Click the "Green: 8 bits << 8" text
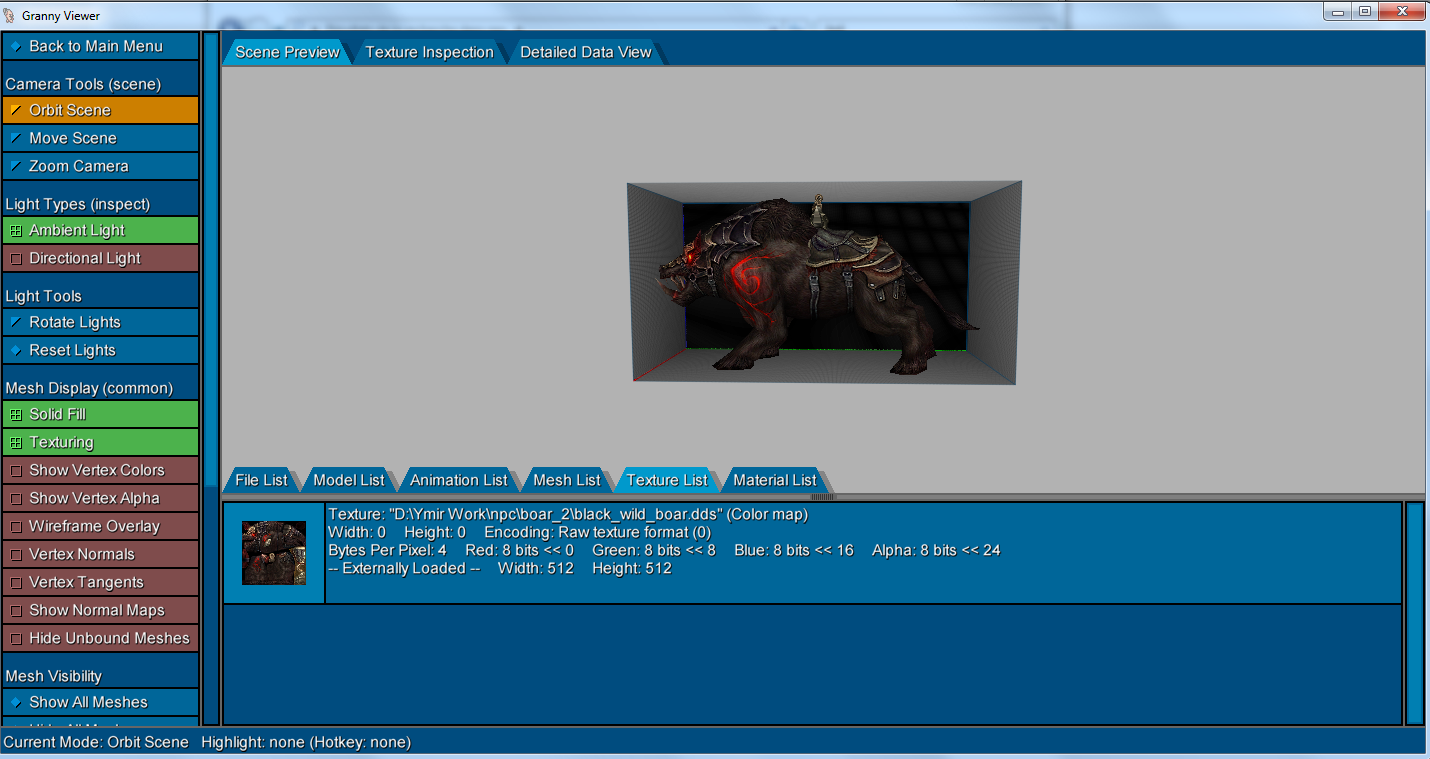This screenshot has height=759, width=1430. click(x=654, y=550)
